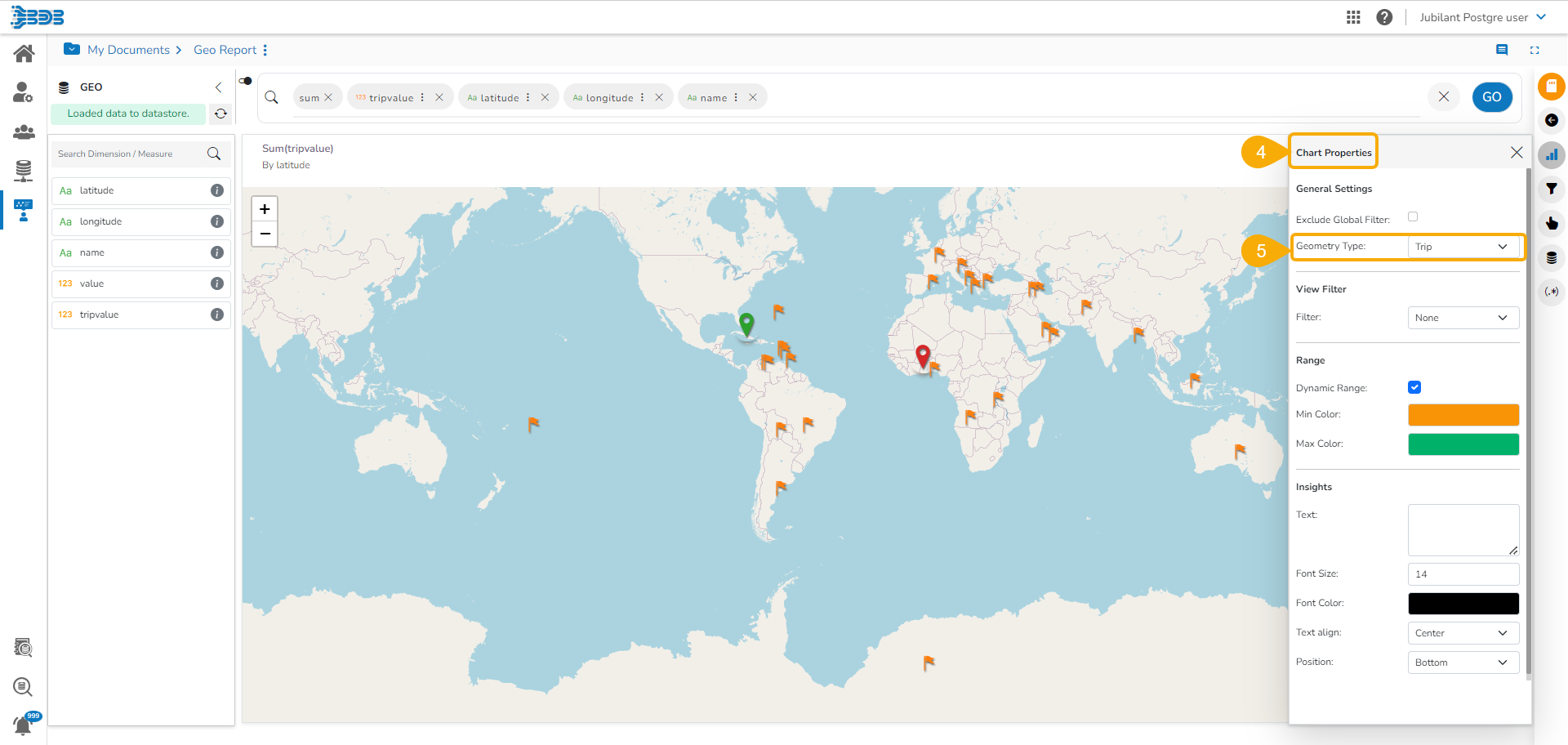Open the report presentation icon in sidebar
This screenshot has height=745, width=1568.
24,210
